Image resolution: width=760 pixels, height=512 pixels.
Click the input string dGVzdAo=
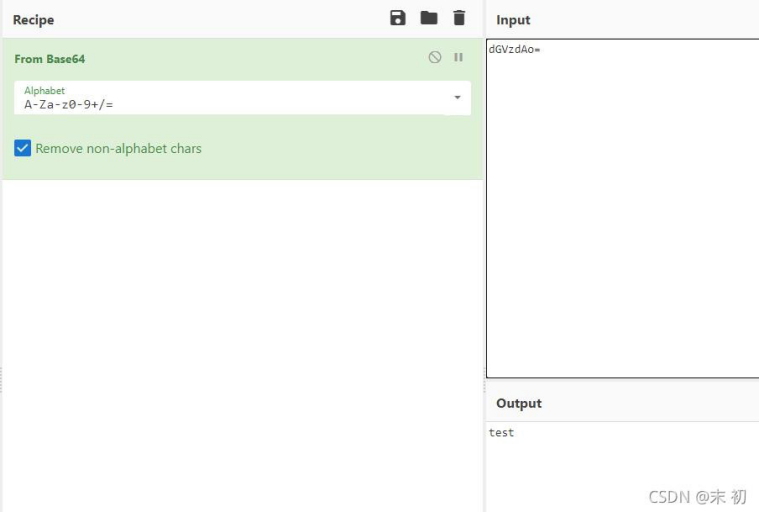pyautogui.click(x=514, y=49)
